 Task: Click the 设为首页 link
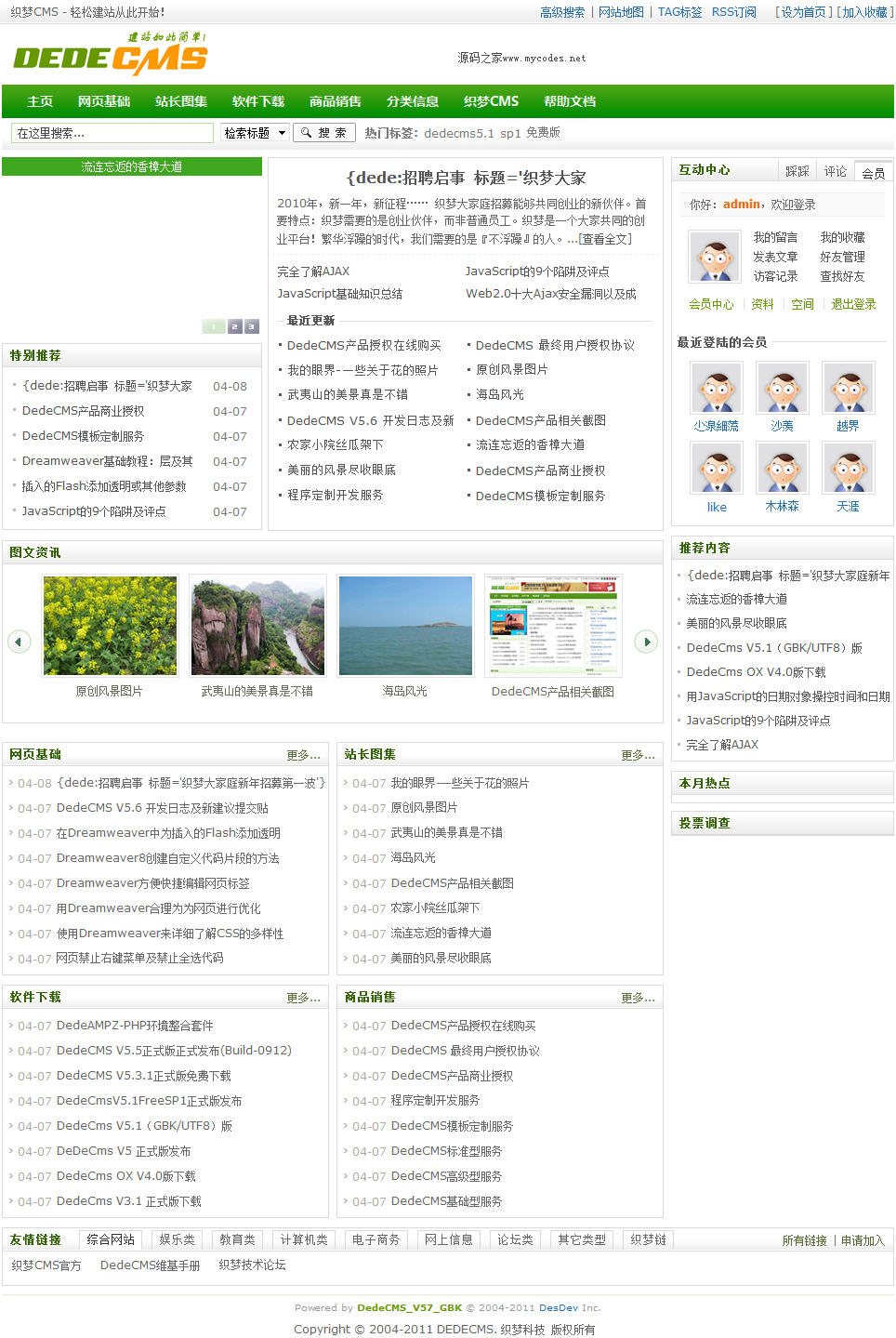click(x=804, y=12)
